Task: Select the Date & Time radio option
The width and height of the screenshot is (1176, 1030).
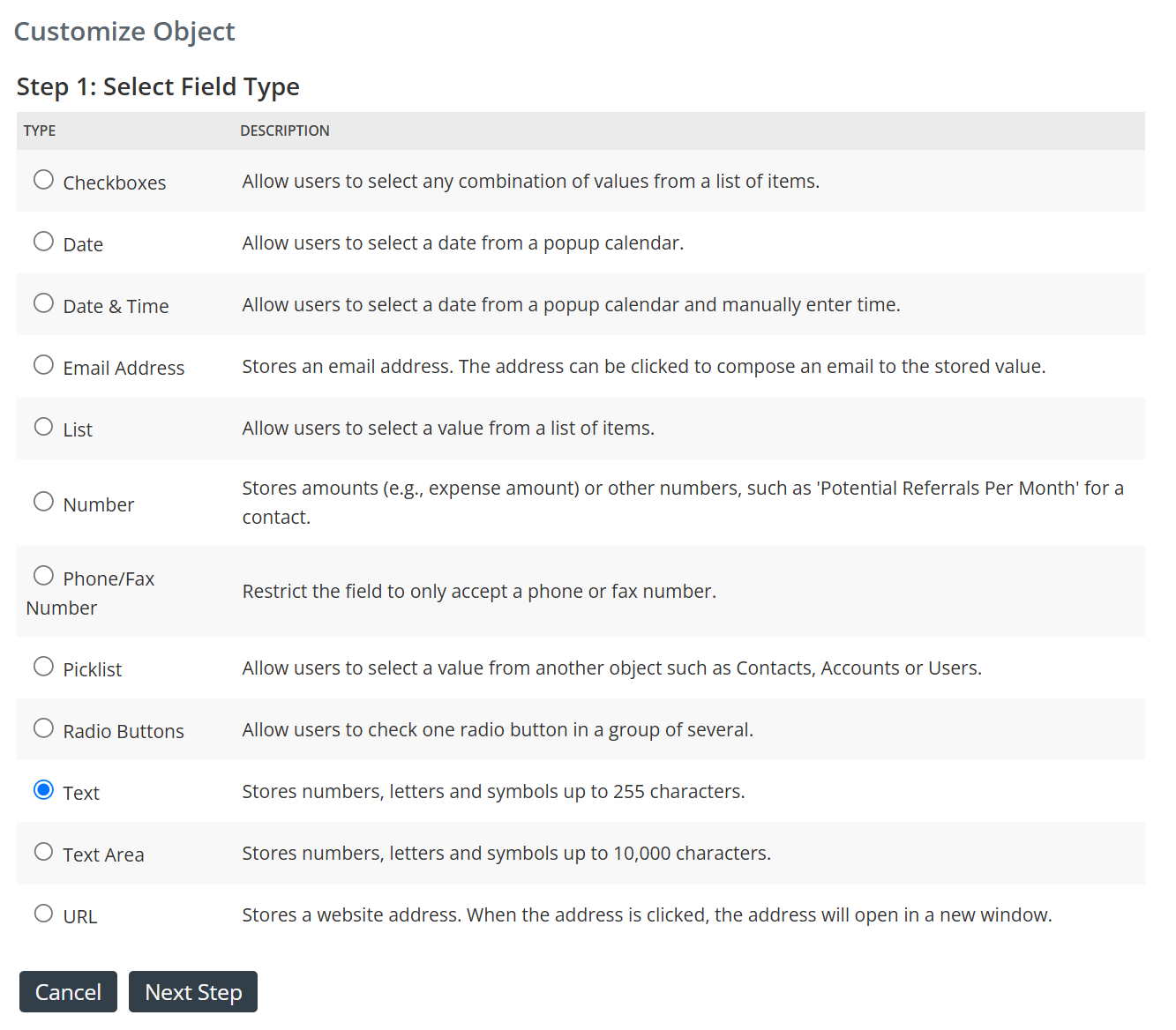Action: (x=43, y=303)
